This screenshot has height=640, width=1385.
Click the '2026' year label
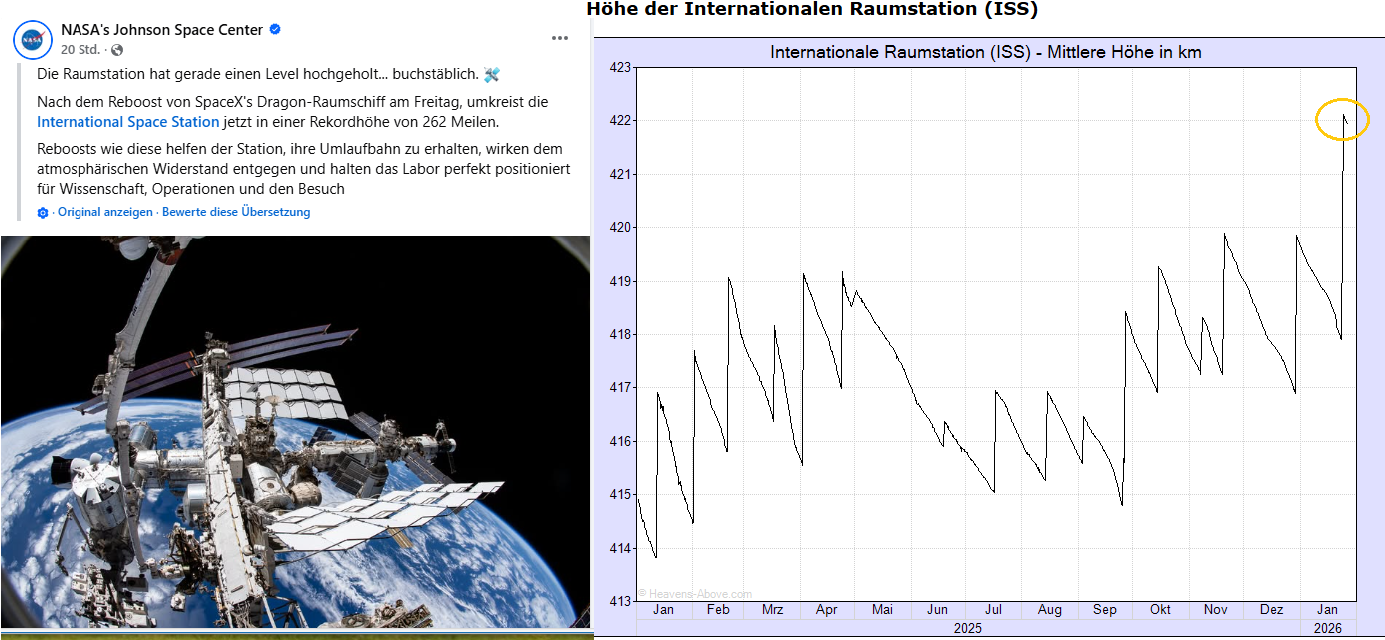coord(1327,629)
